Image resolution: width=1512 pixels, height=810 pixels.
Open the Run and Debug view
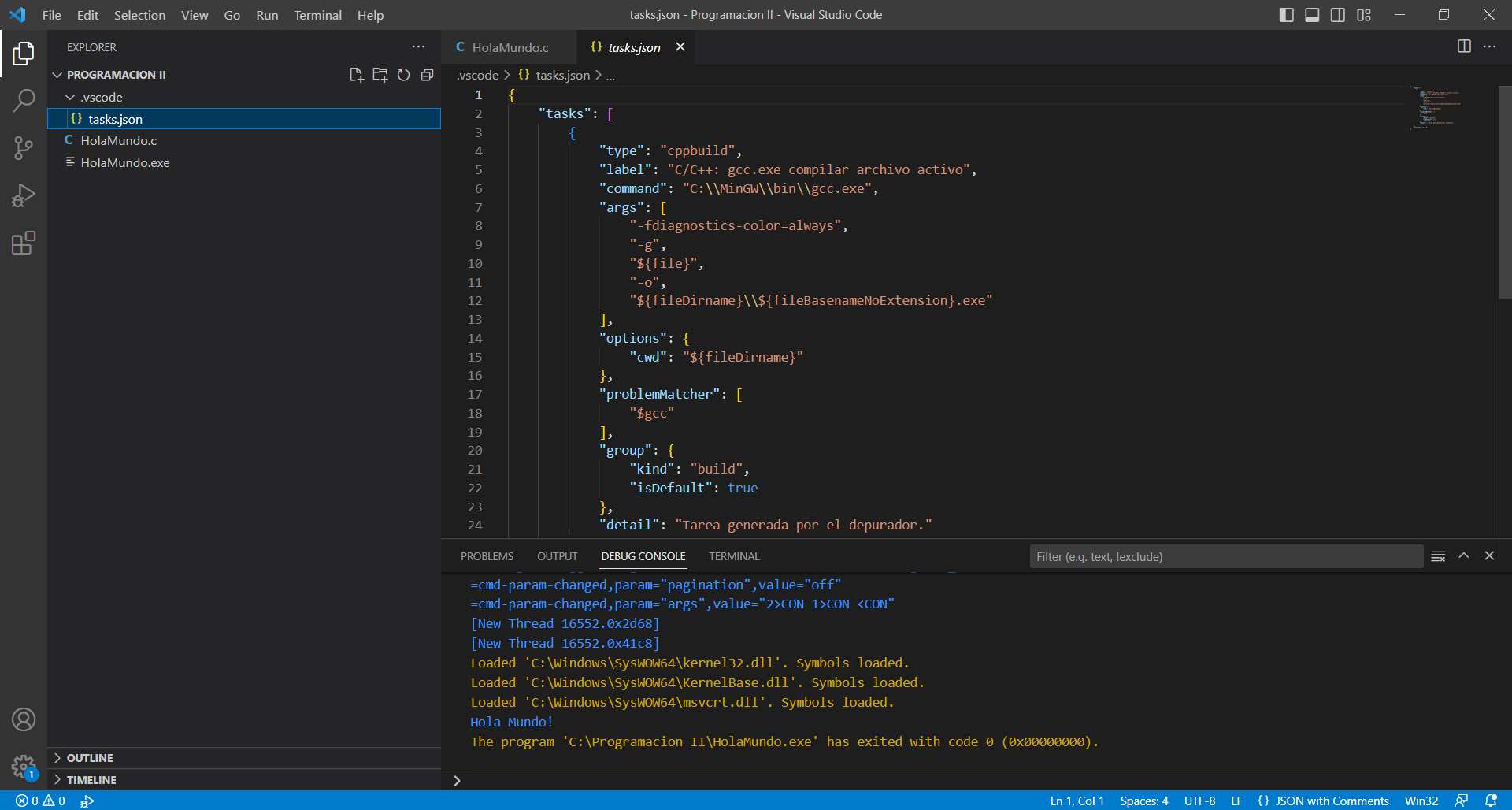tap(24, 195)
